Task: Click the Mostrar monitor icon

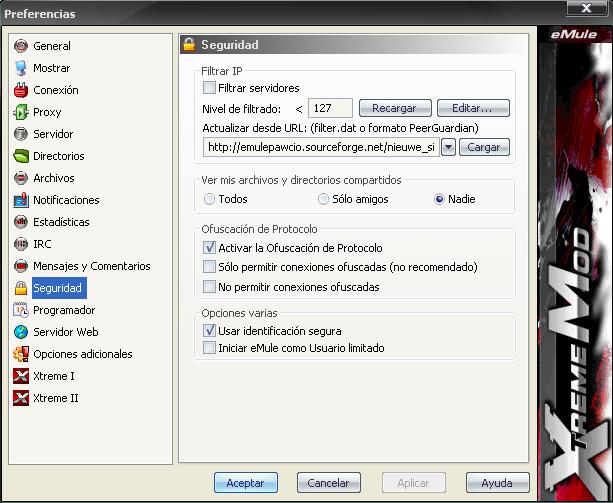Action: (21, 68)
